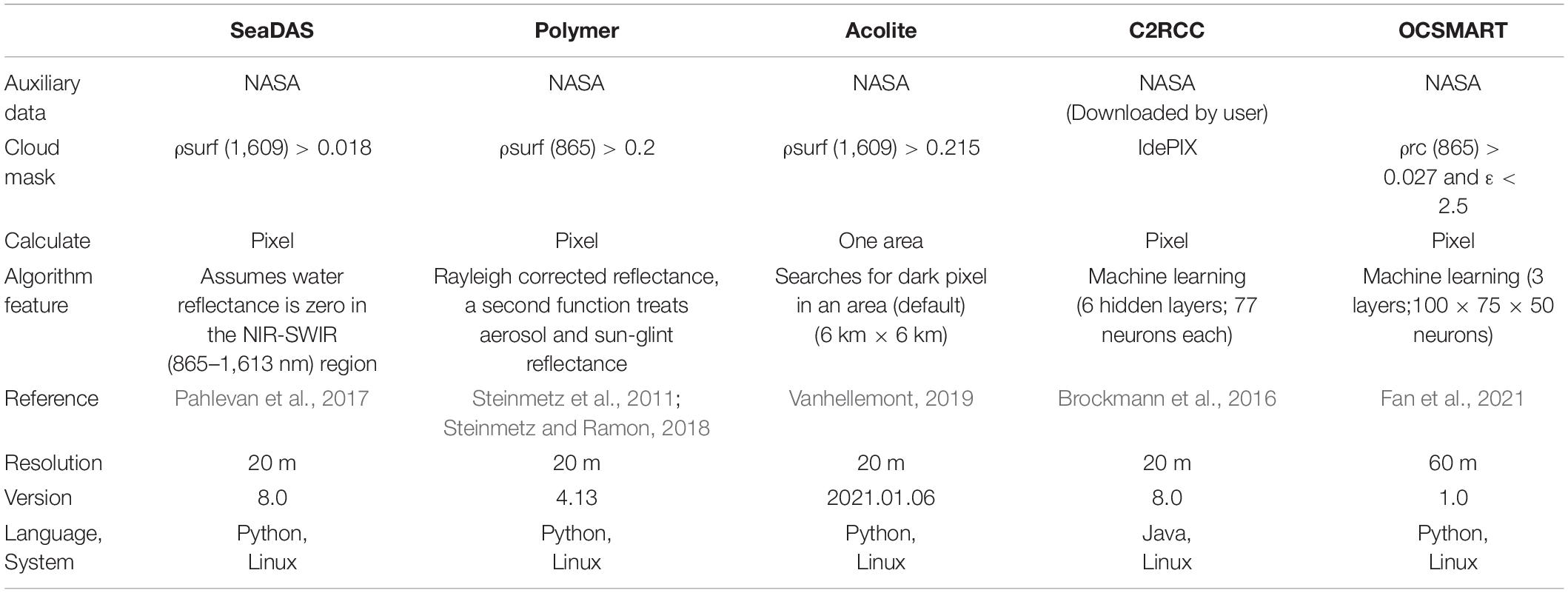Select the OCSMART 60 m resolution cell

1453,463
